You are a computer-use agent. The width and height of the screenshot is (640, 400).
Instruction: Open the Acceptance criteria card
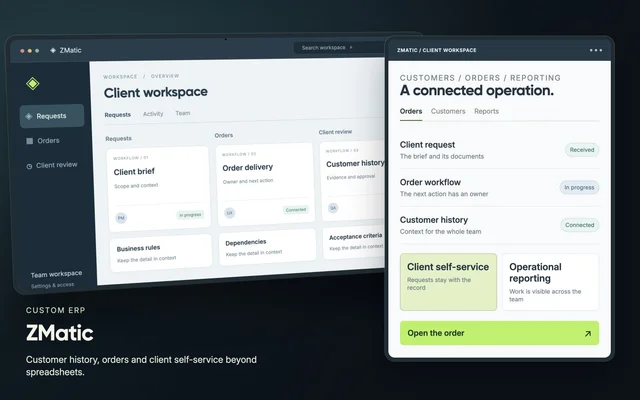pyautogui.click(x=354, y=242)
